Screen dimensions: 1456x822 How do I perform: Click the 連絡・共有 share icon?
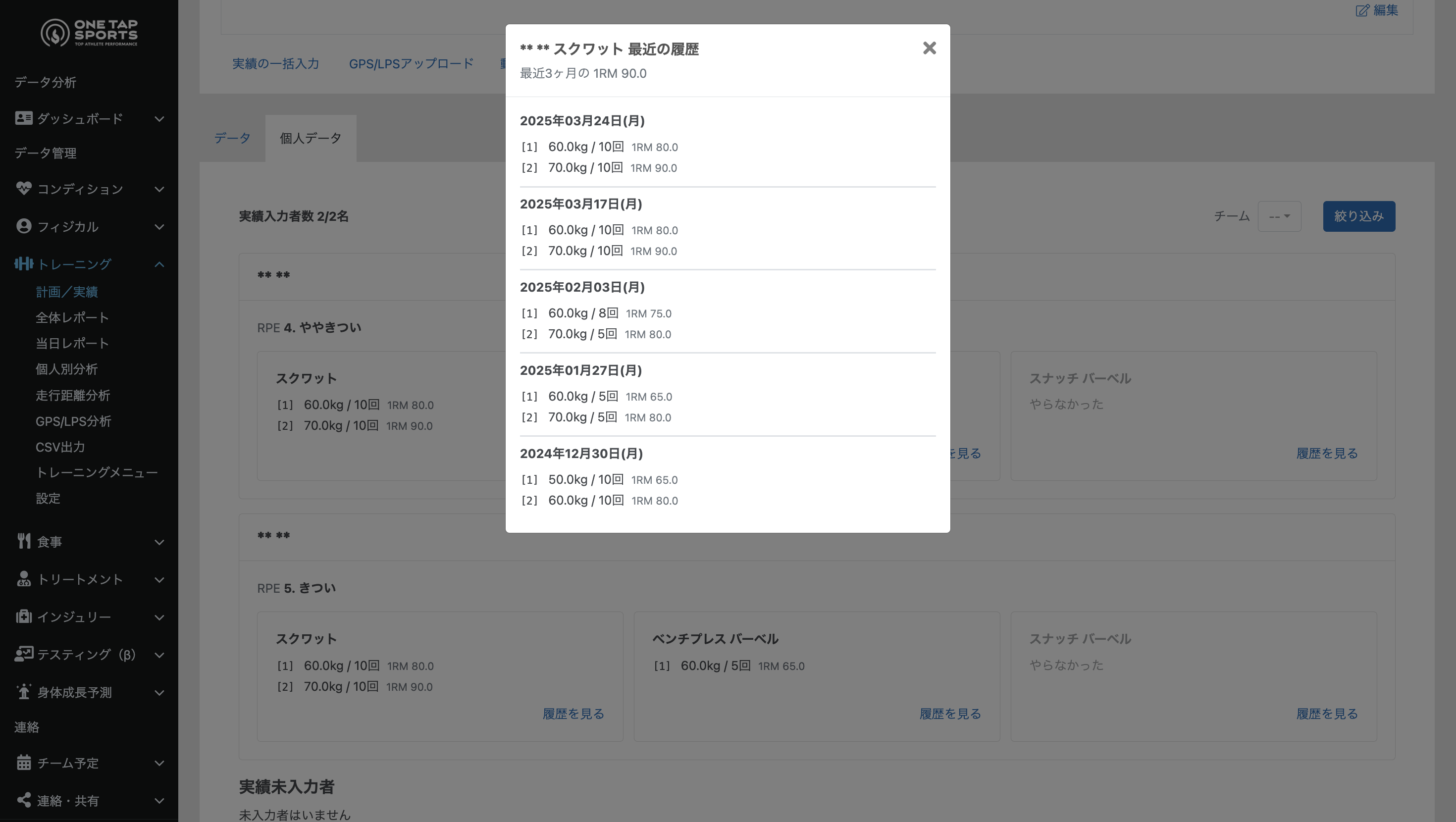23,800
